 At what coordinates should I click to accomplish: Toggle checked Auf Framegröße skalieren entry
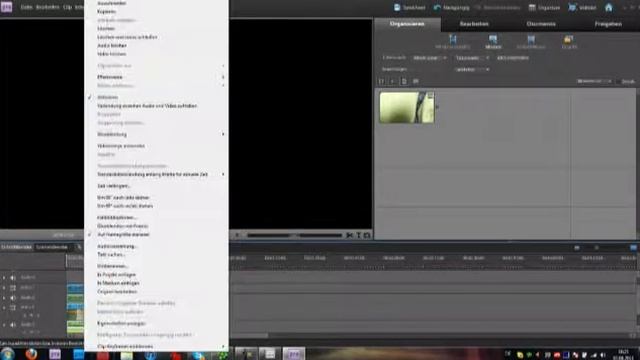point(123,235)
